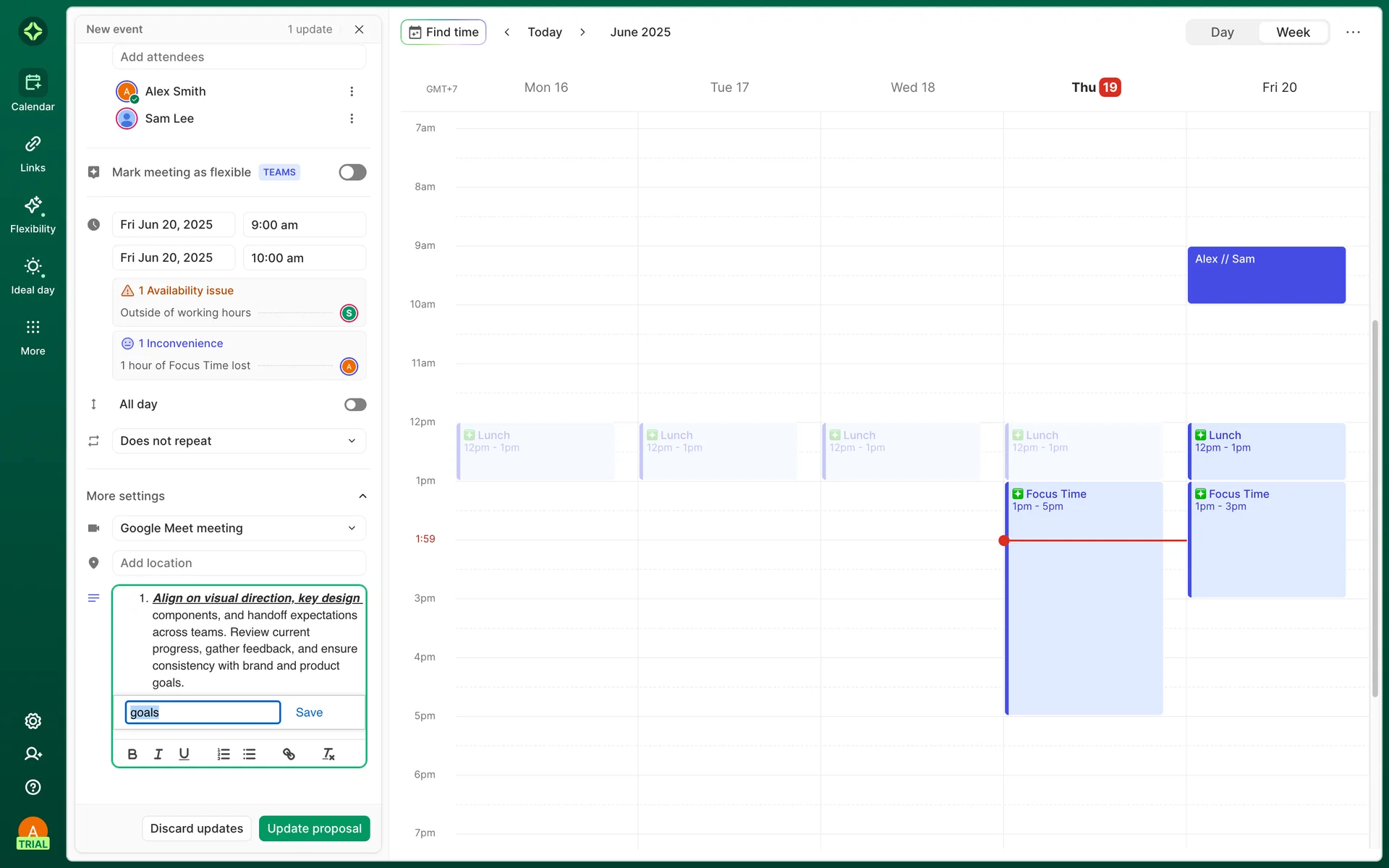Clear text formatting in description editor
The height and width of the screenshot is (868, 1389).
(x=328, y=754)
